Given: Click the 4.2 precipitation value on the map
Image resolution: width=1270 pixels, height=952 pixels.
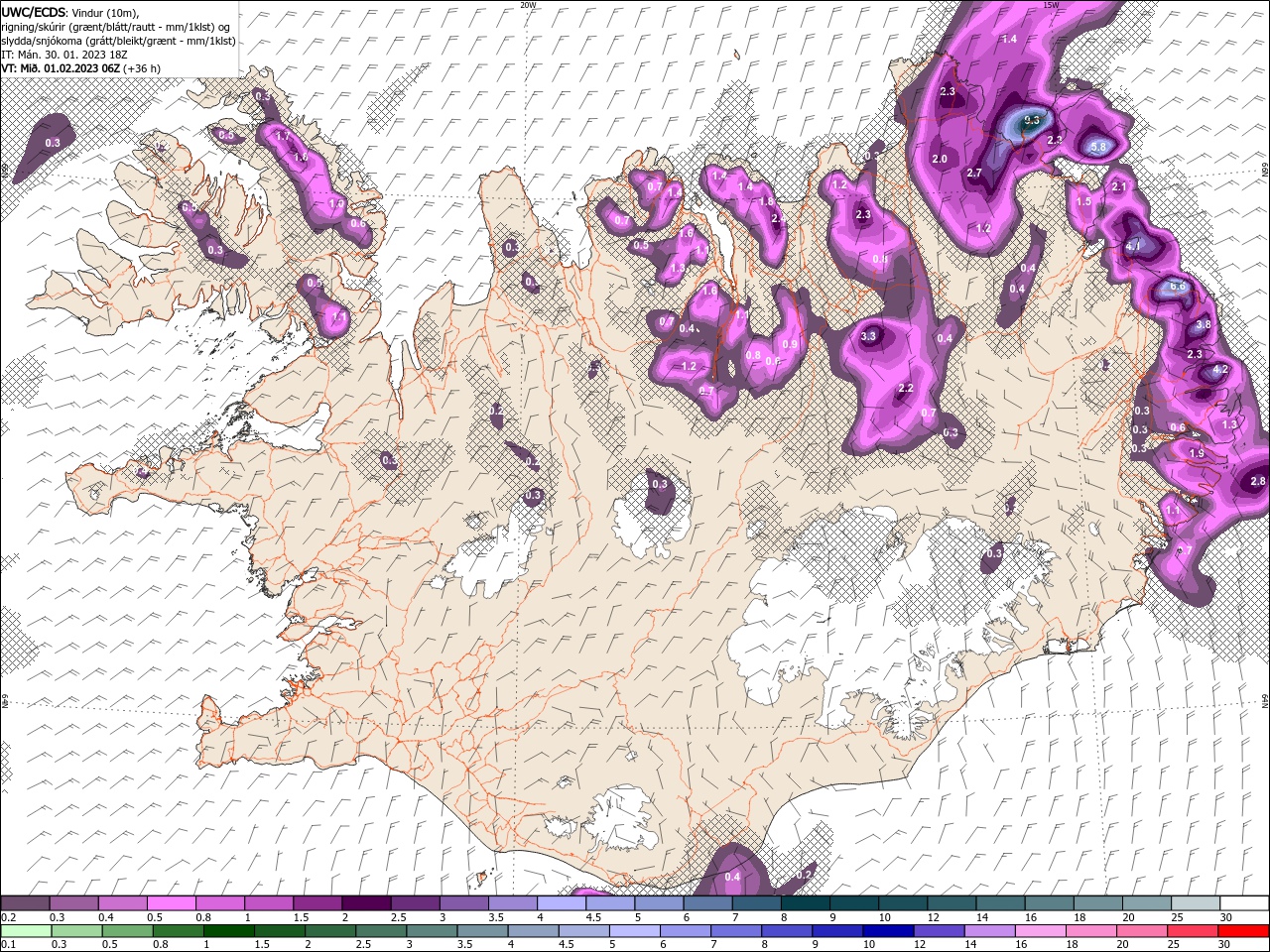Looking at the screenshot, I should (1221, 369).
